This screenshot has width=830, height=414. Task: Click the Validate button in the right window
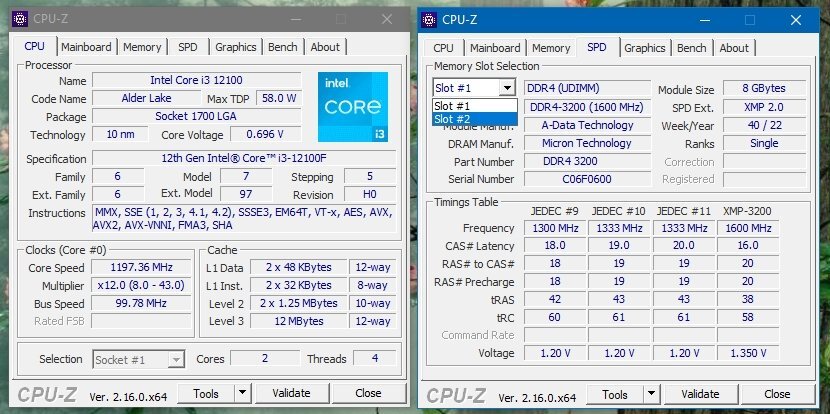point(700,394)
